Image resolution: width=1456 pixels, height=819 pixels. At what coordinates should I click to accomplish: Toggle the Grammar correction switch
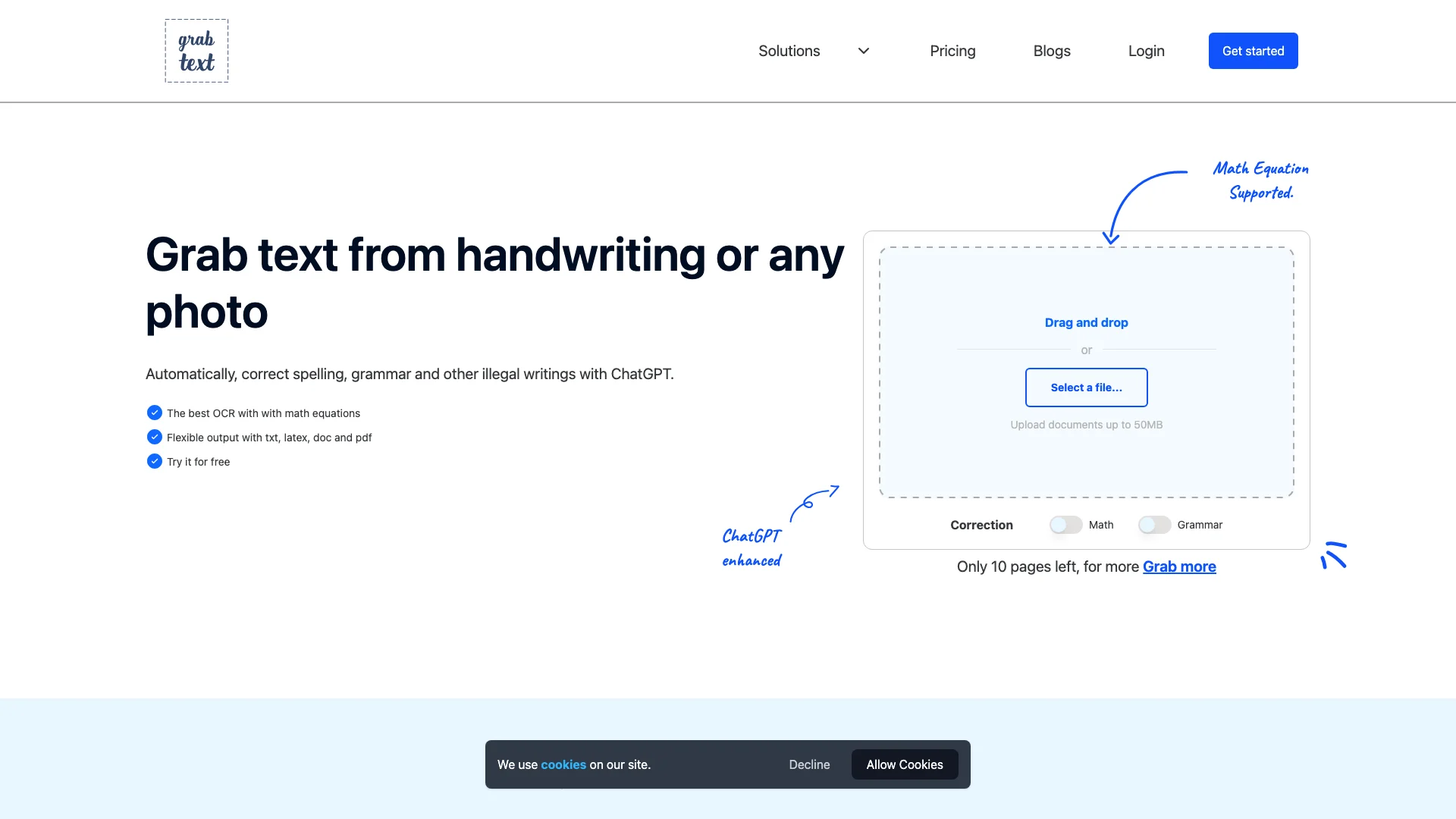coord(1153,524)
